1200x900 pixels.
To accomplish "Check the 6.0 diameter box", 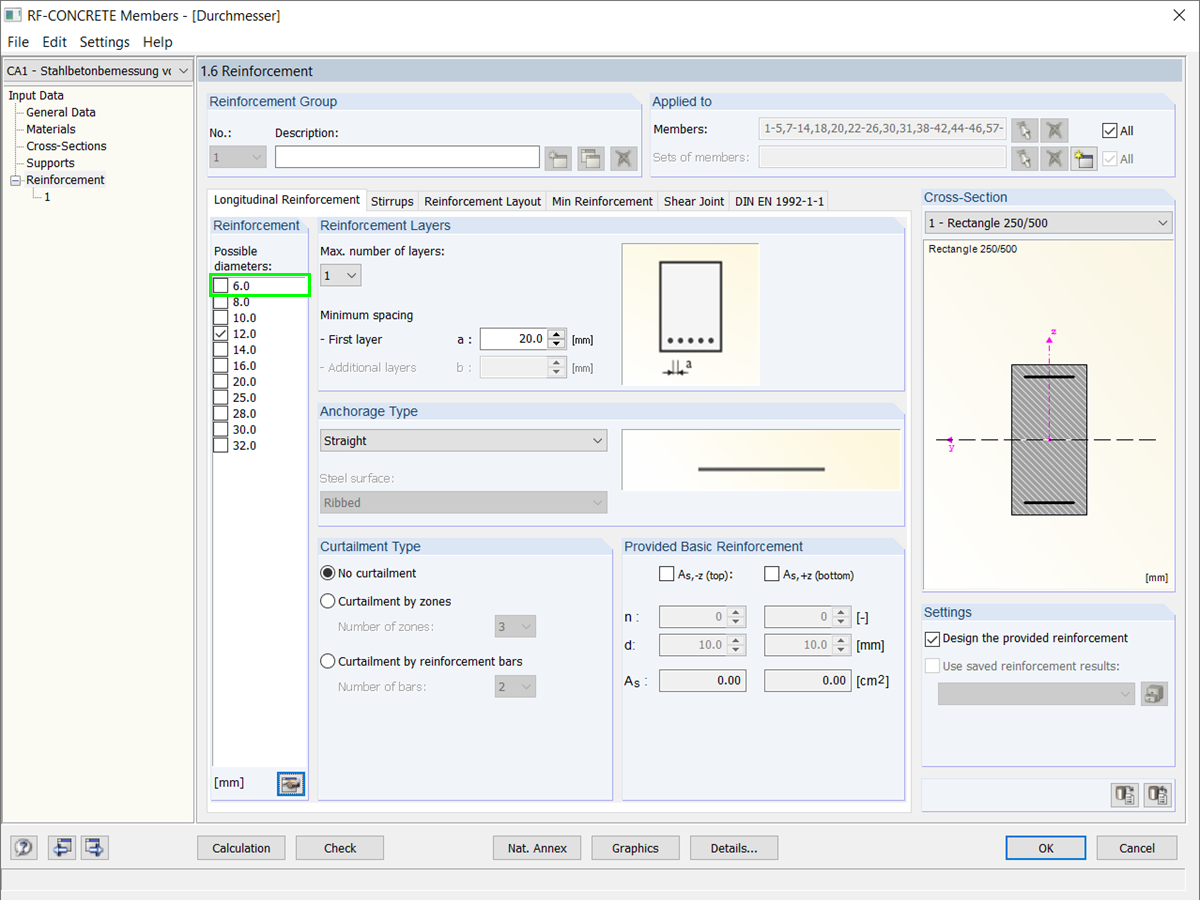I will 221,286.
